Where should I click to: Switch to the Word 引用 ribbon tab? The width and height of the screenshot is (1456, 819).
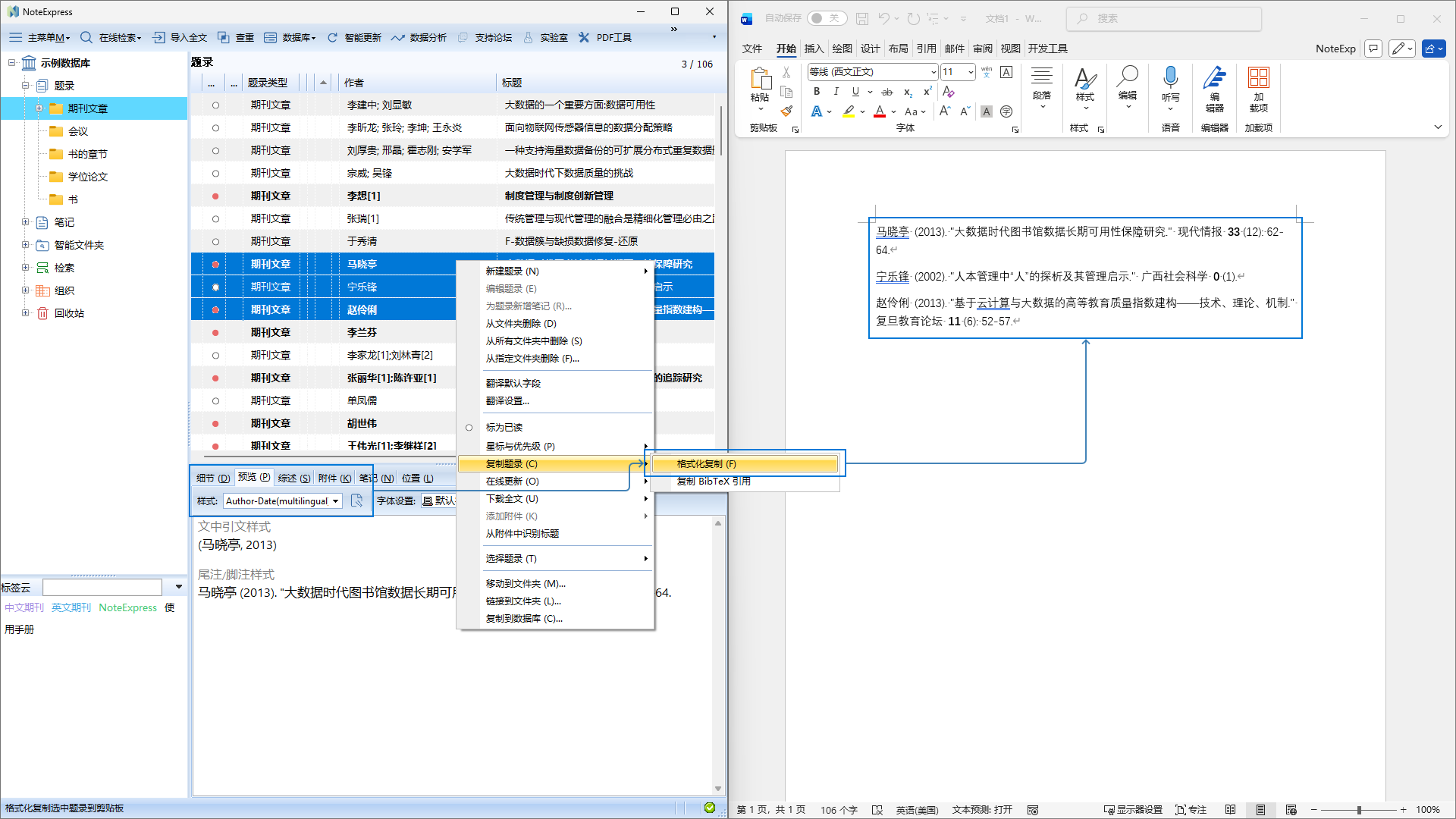[926, 49]
